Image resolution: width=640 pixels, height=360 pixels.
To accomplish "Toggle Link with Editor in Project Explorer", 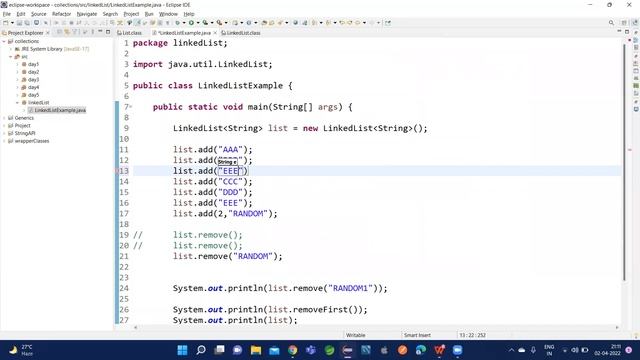I will (67, 32).
